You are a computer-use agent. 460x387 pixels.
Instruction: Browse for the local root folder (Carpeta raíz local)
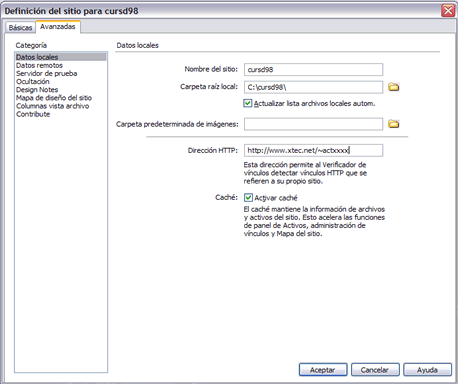[394, 87]
